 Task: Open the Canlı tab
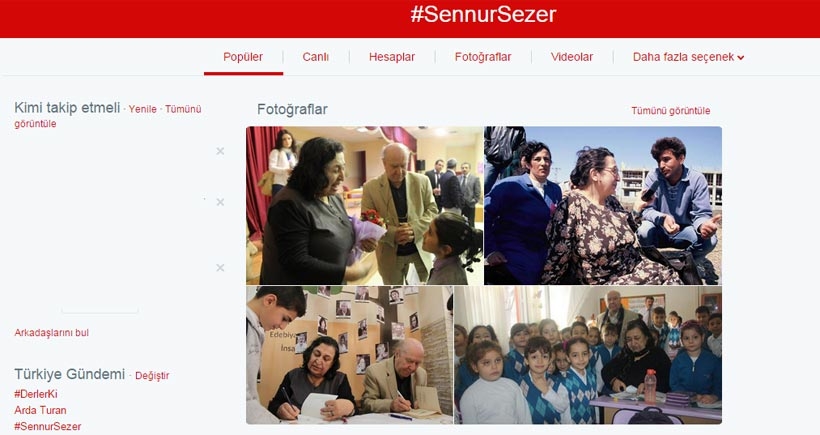click(x=315, y=57)
